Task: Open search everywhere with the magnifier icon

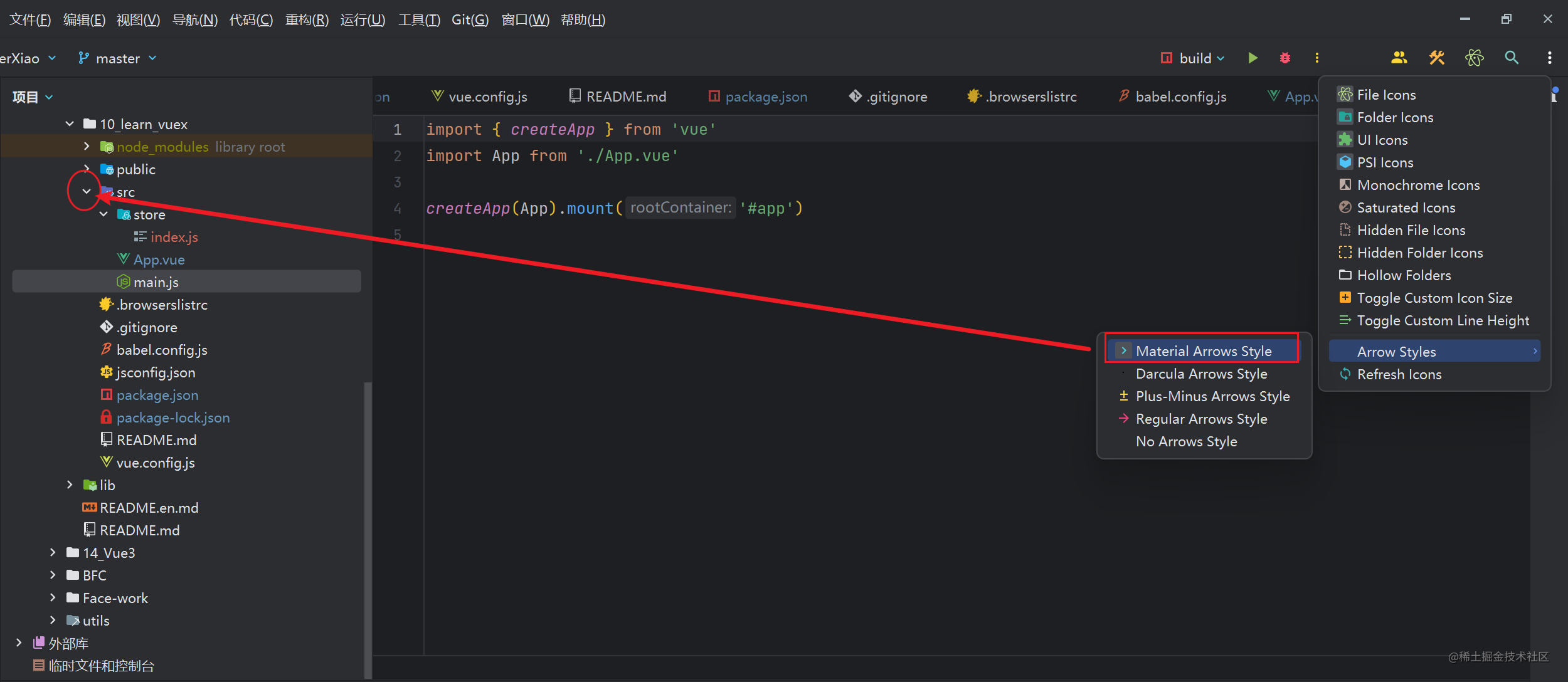Action: coord(1512,58)
